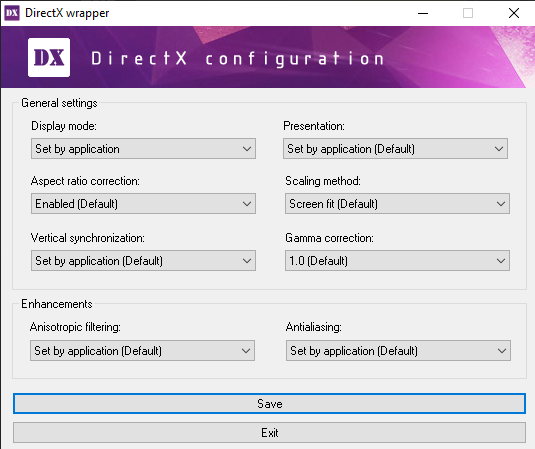This screenshot has width=535, height=449.
Task: Click the Save button
Action: [x=269, y=404]
